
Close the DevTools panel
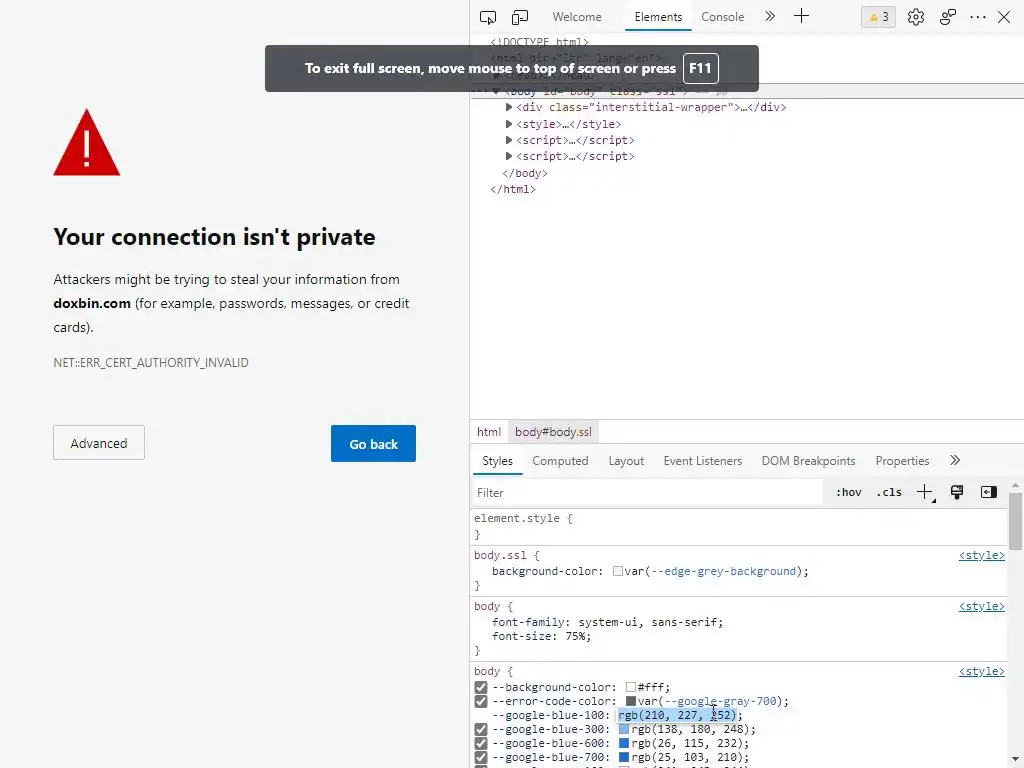(x=1004, y=17)
